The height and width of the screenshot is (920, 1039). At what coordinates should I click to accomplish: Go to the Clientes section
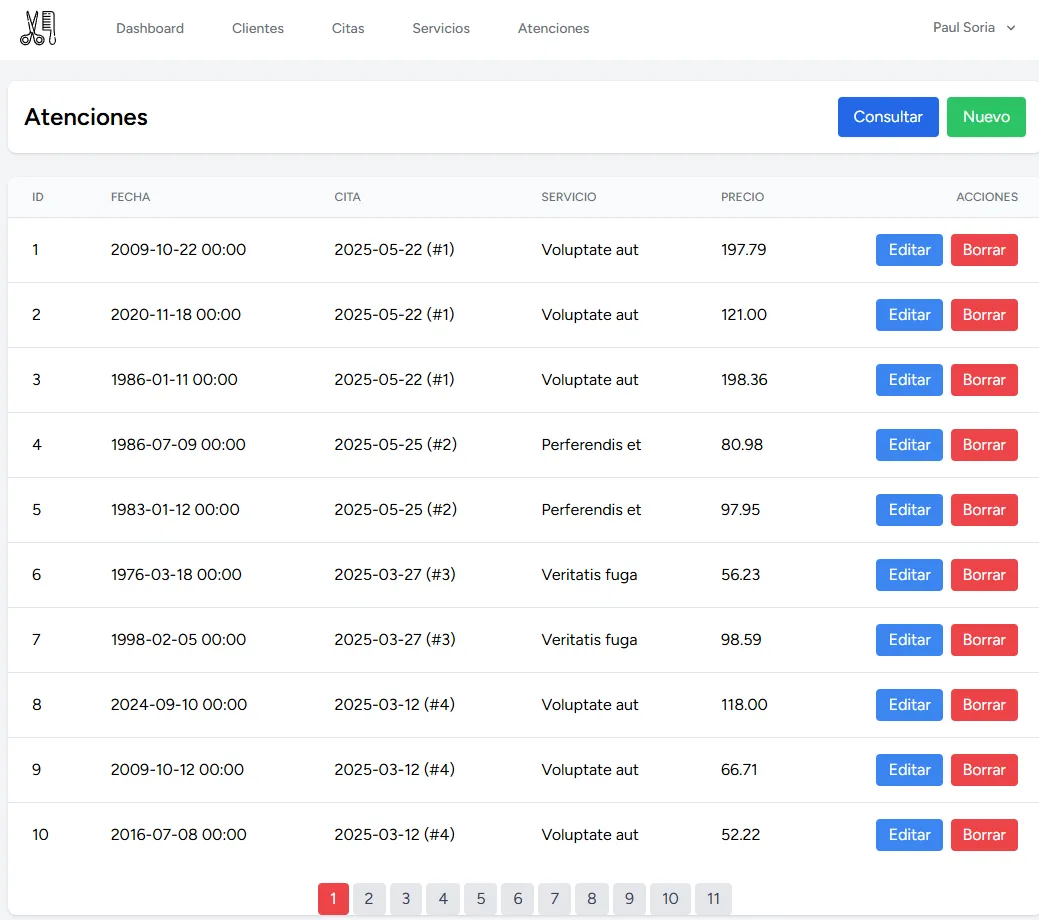[x=258, y=29]
